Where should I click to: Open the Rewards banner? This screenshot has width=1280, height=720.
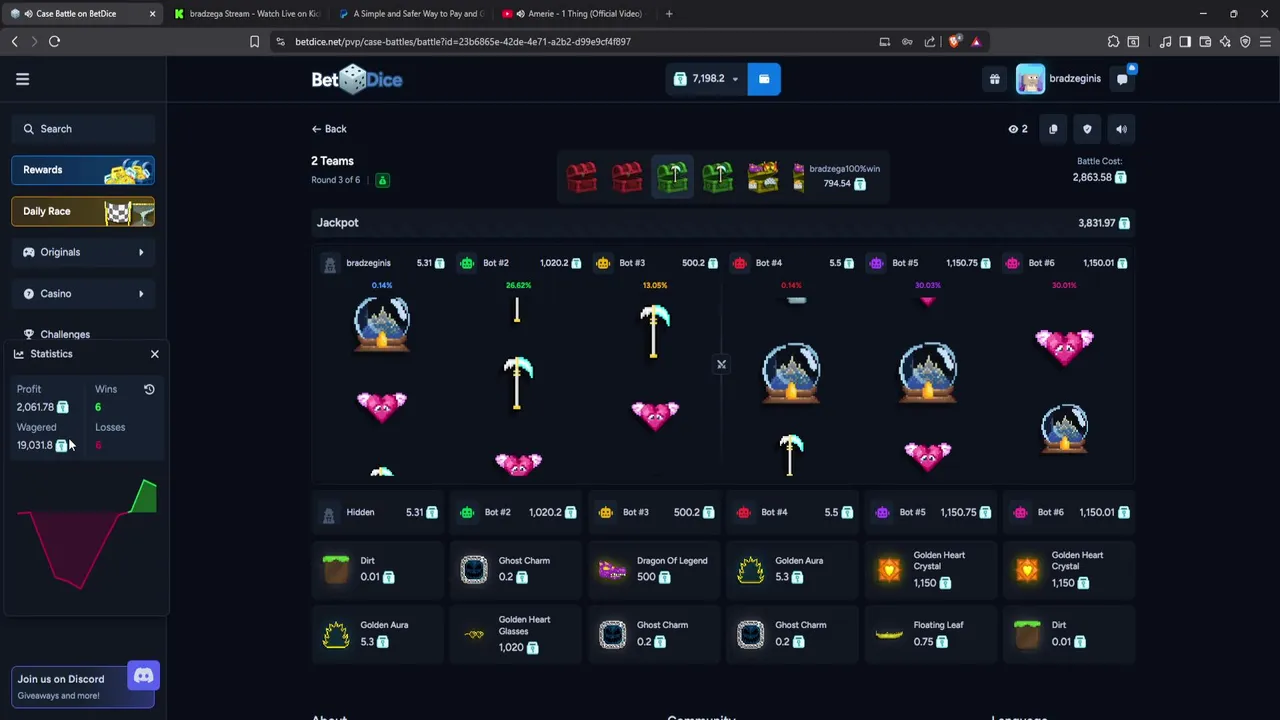[83, 170]
